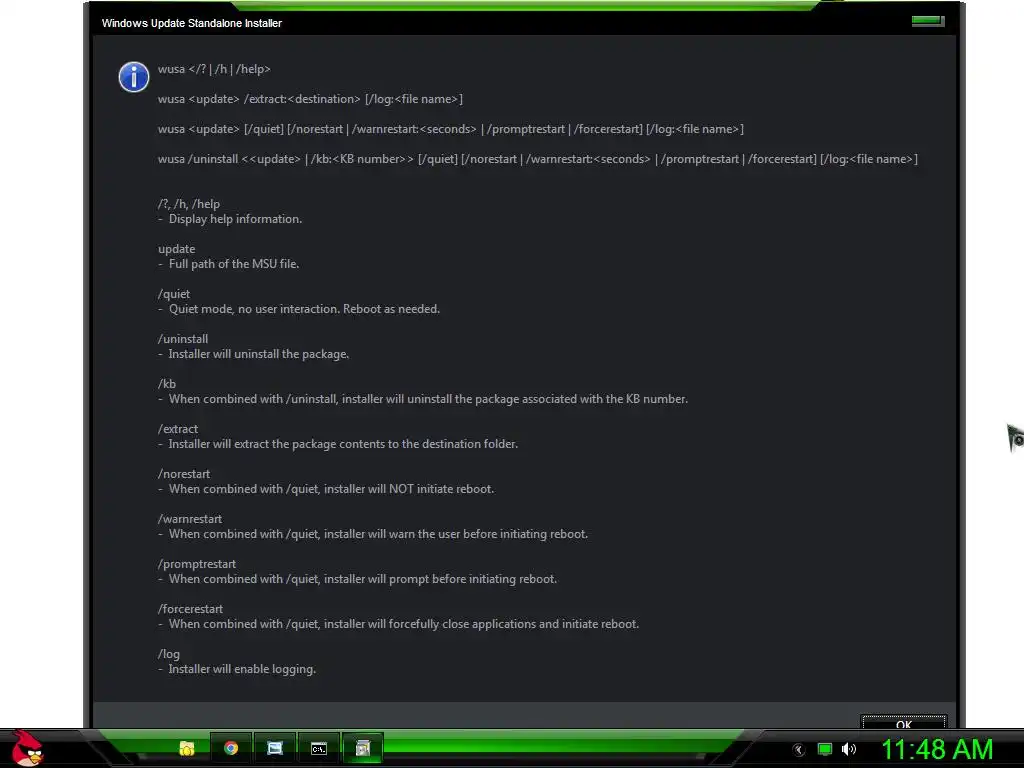Click the '/norestart' option heading
1024x768 pixels.
point(184,474)
